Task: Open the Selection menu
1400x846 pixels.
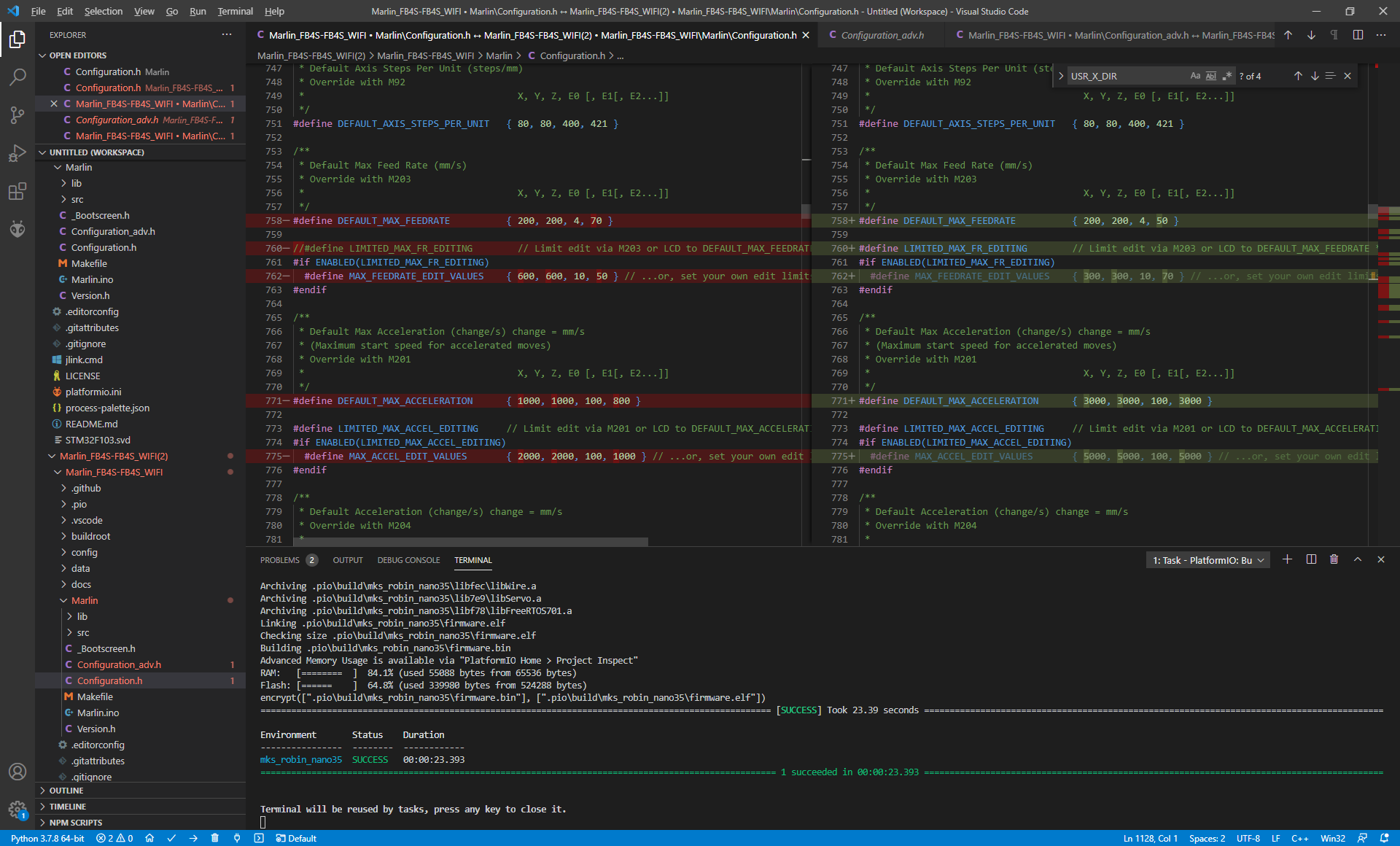Action: 103,11
